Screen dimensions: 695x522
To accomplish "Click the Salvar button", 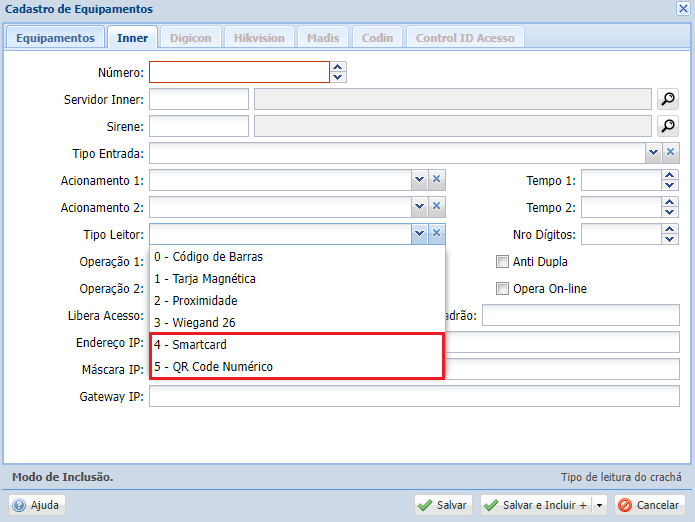I will point(443,505).
